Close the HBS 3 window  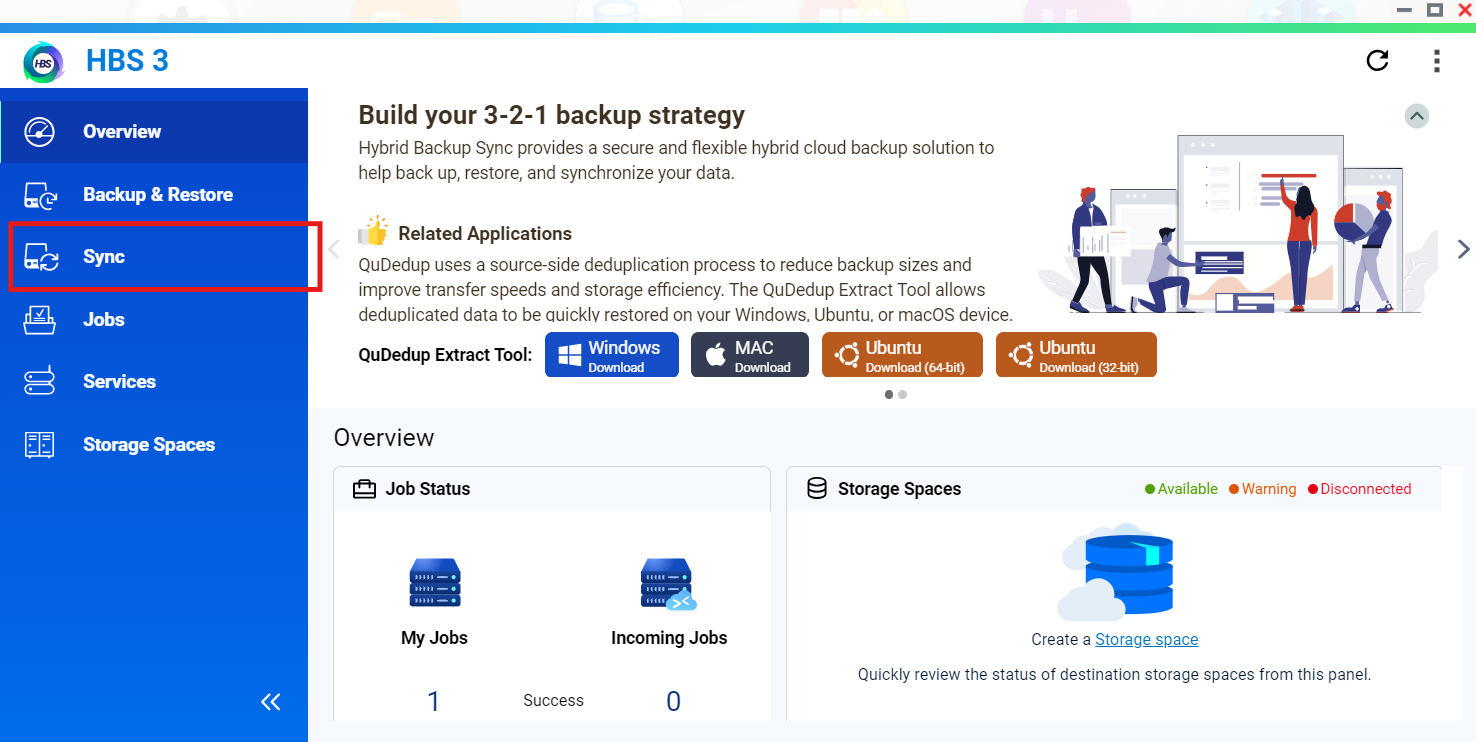pos(1463,9)
